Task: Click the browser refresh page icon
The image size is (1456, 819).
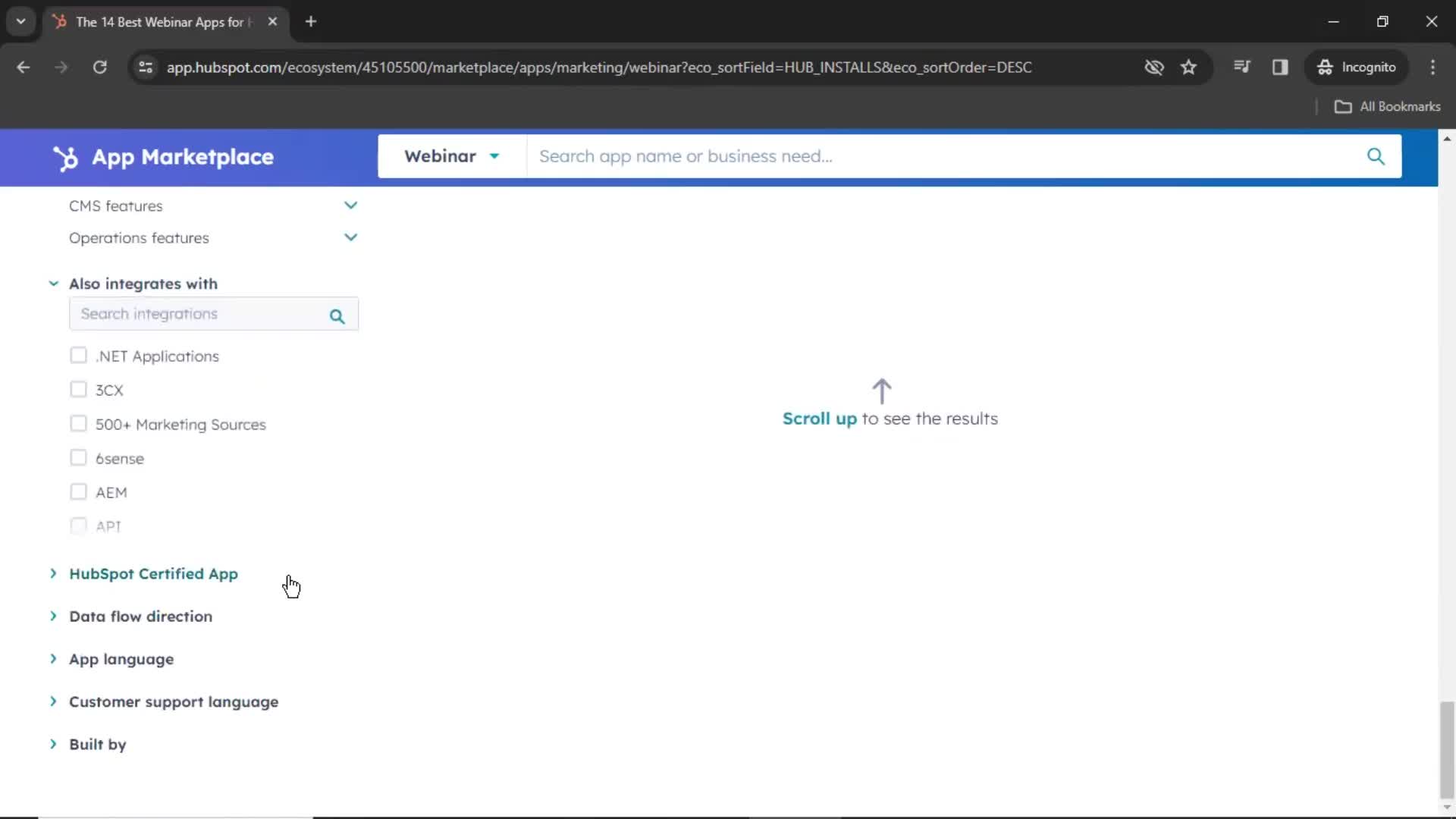Action: click(99, 67)
